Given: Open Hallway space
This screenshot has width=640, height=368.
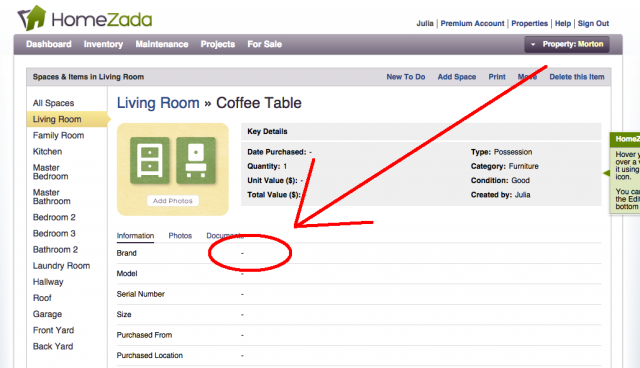Looking at the screenshot, I should [48, 282].
